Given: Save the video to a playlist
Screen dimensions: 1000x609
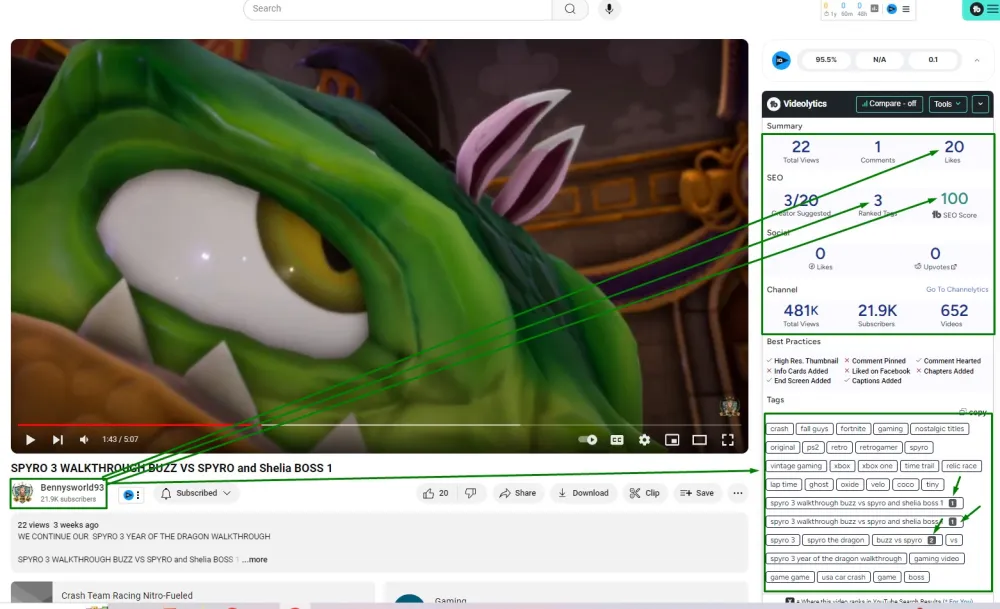Looking at the screenshot, I should [x=697, y=493].
